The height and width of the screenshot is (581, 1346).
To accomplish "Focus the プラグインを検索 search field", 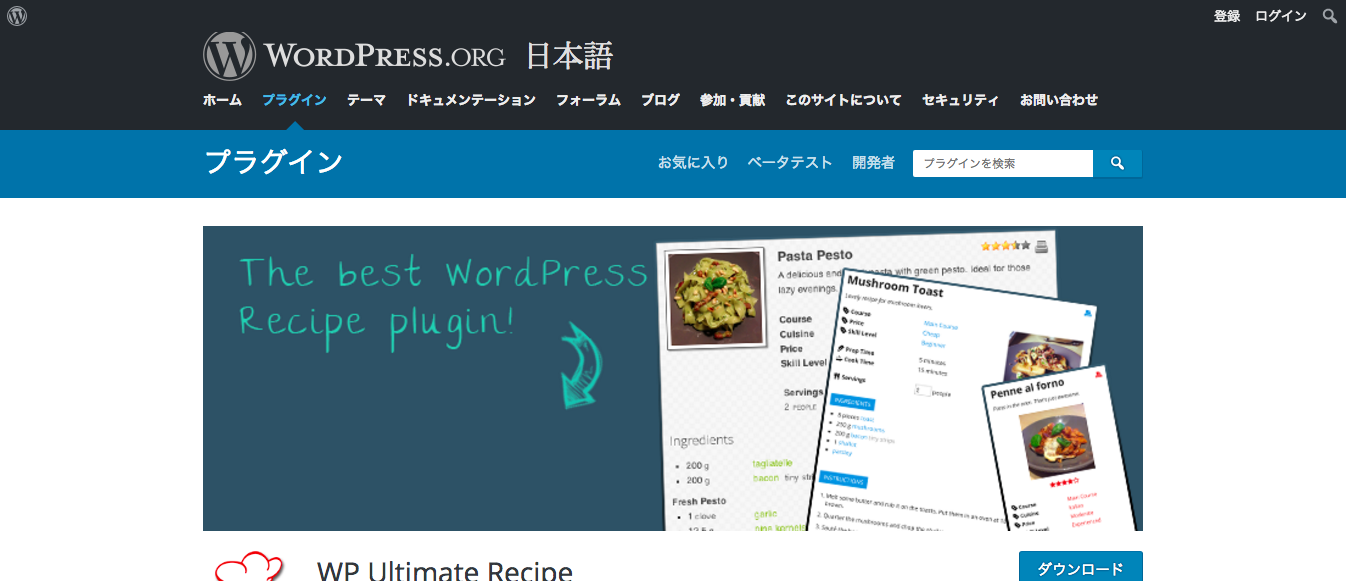I will 1003,163.
